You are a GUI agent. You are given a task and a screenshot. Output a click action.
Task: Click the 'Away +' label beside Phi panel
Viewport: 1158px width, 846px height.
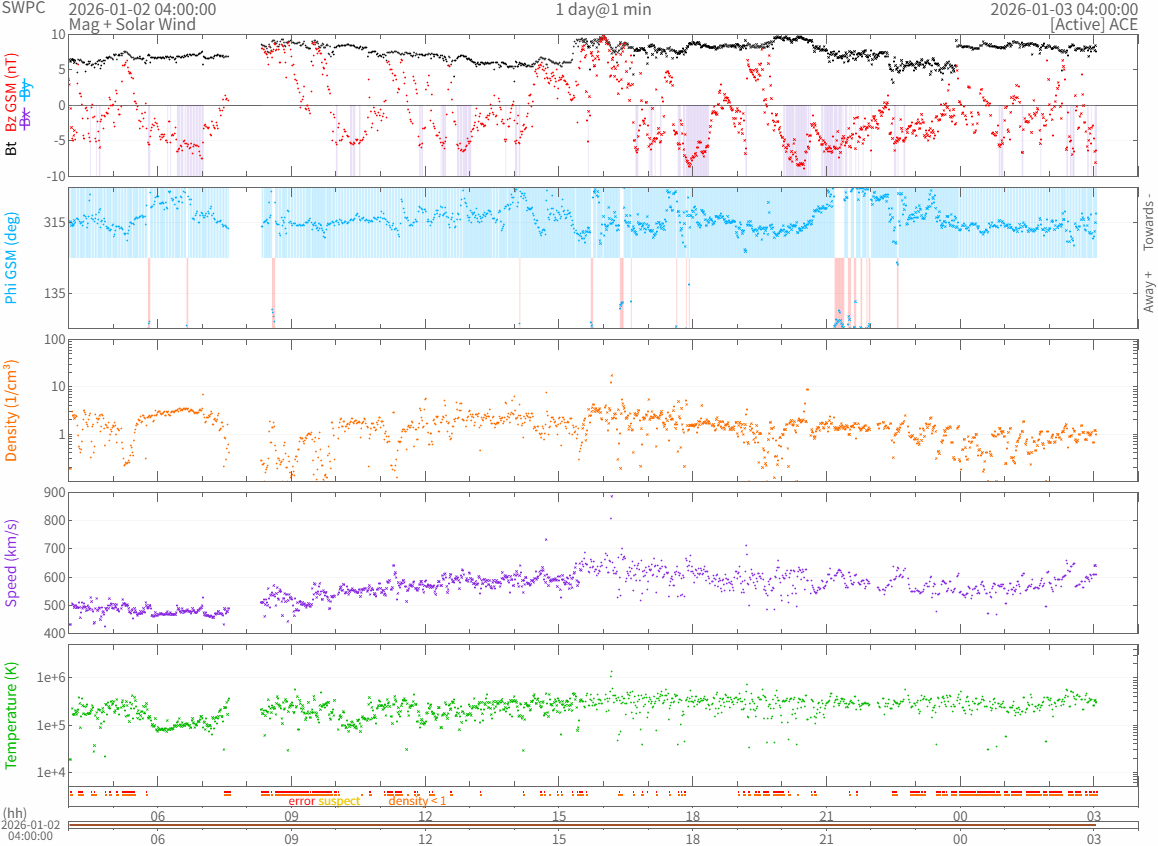pyautogui.click(x=1147, y=291)
